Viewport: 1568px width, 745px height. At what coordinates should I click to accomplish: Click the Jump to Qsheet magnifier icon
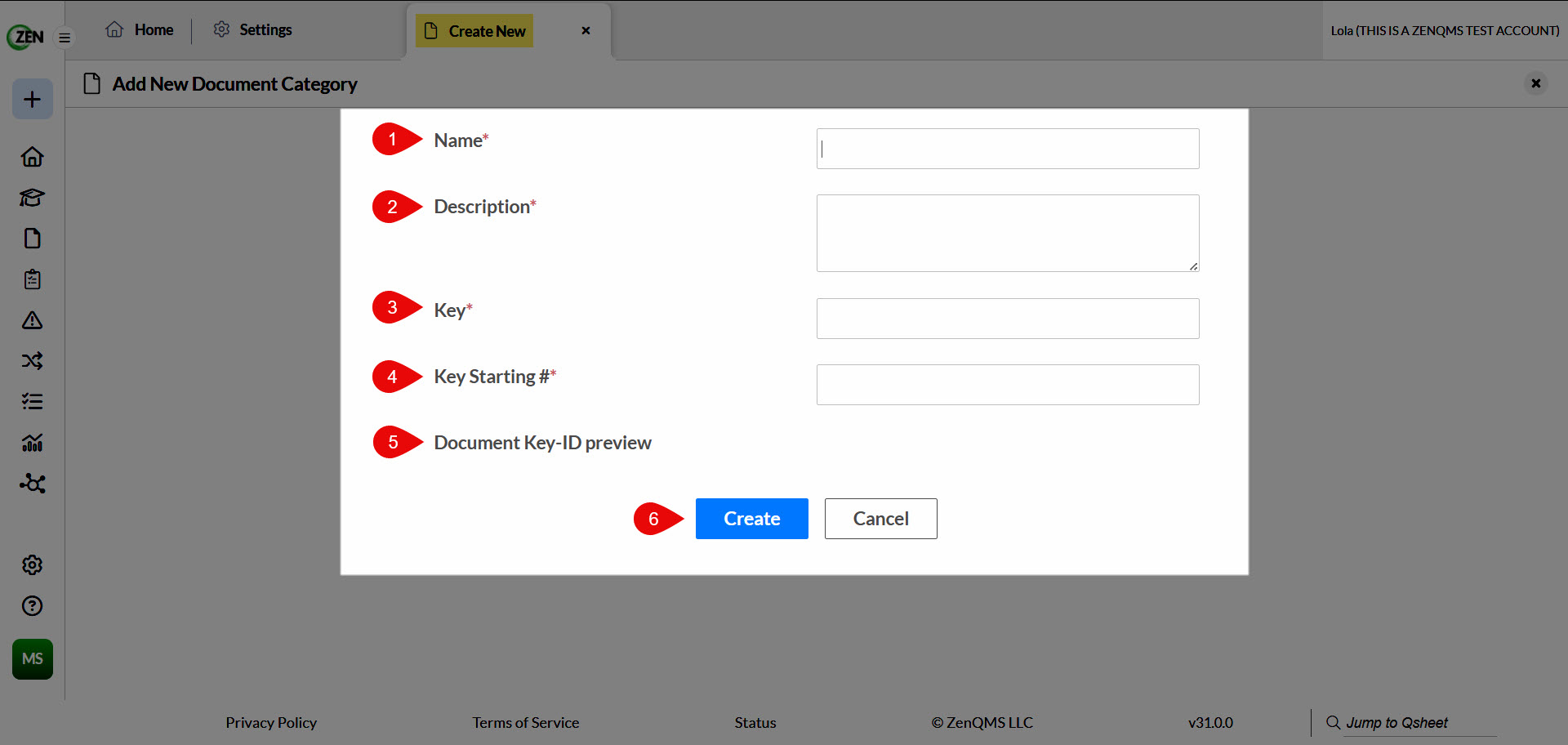pos(1333,723)
